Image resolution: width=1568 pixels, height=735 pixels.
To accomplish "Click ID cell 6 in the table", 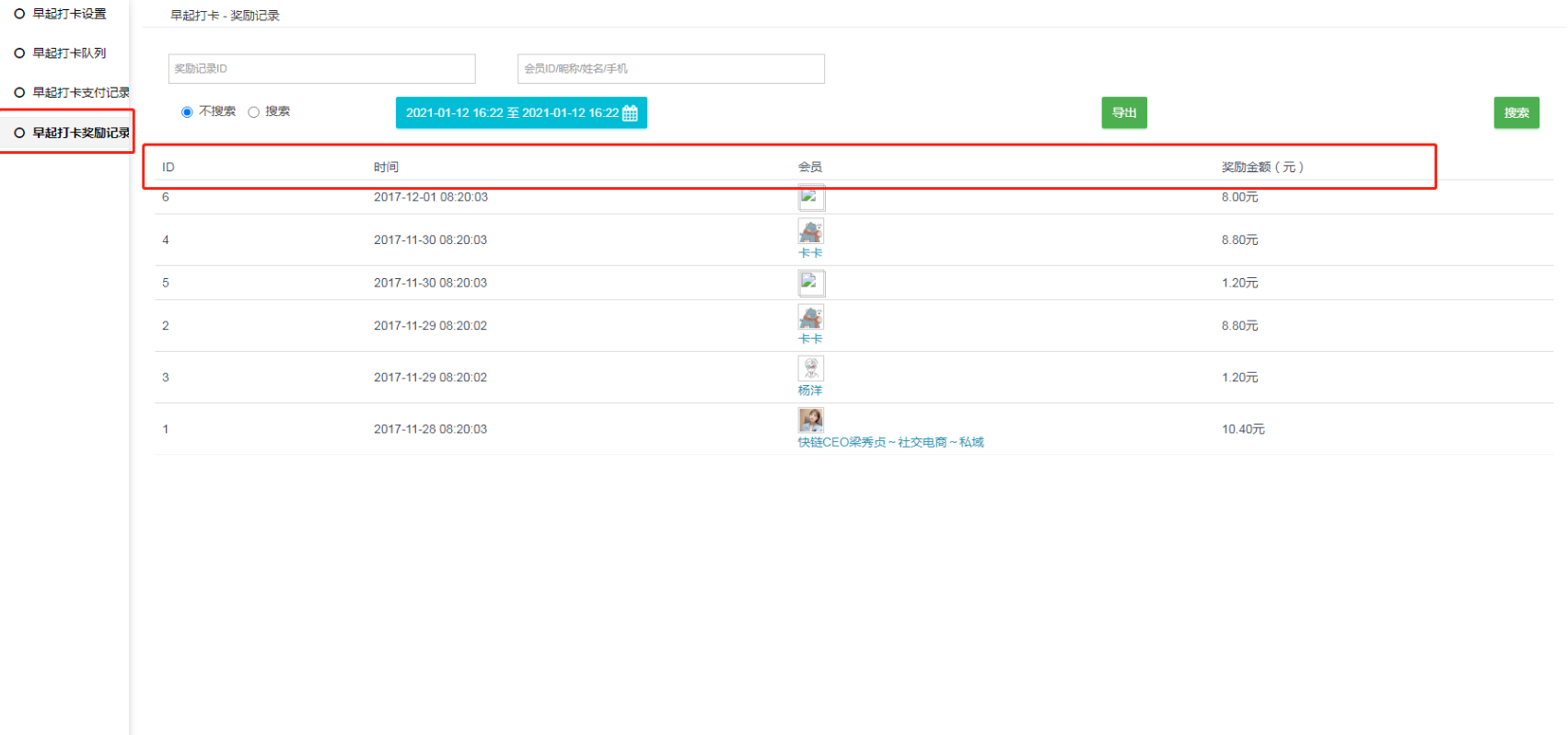I will [x=166, y=197].
